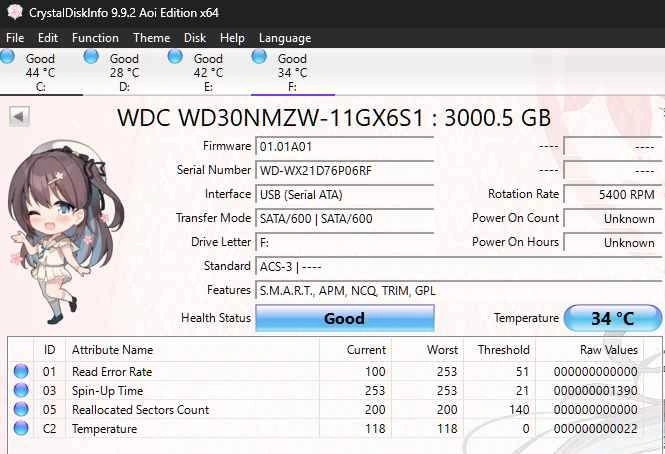Screen dimensions: 665x454
Task: Click the Power On Count value
Action: (x=612, y=219)
